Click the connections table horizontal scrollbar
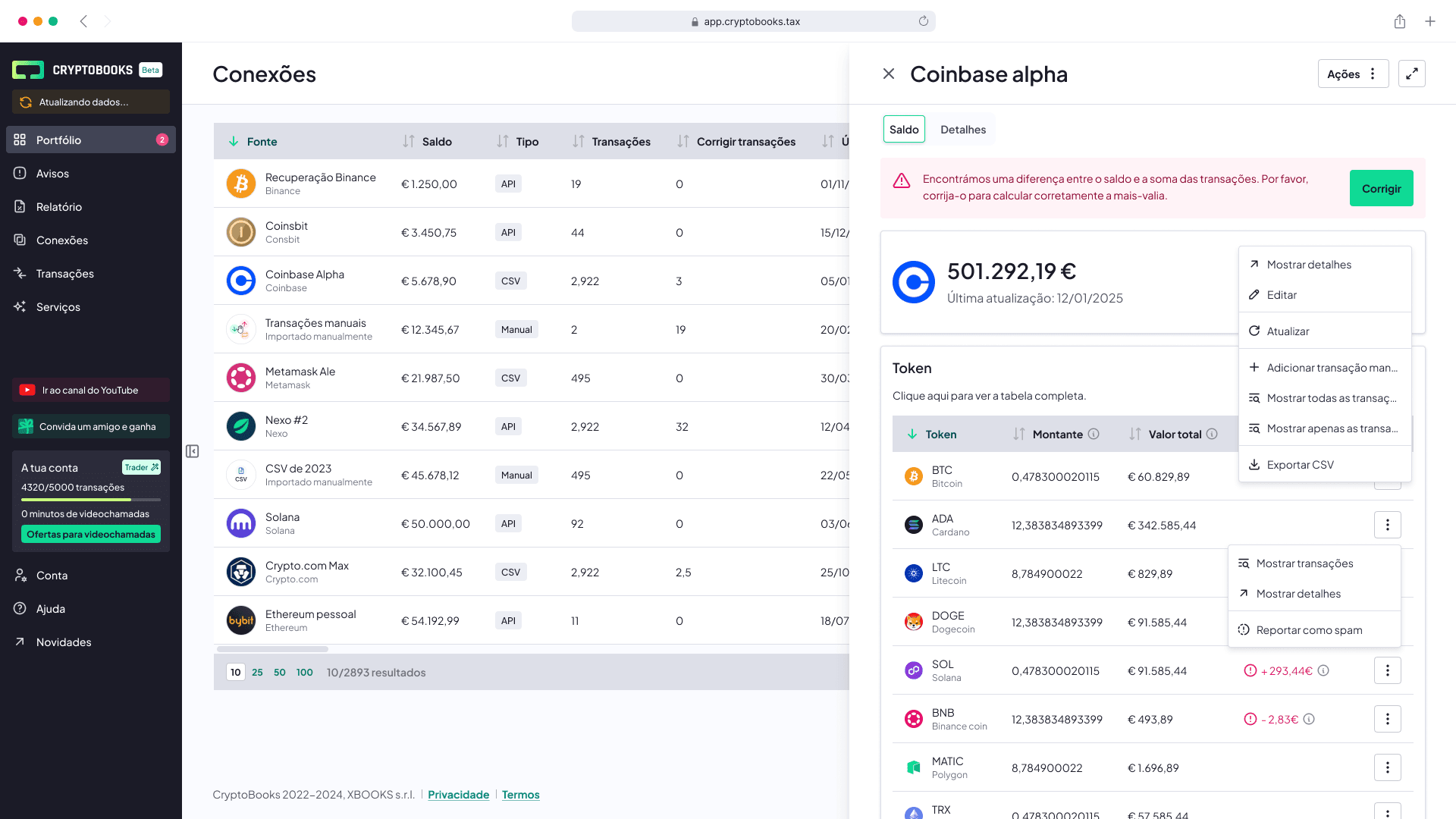1456x819 pixels. (272, 649)
